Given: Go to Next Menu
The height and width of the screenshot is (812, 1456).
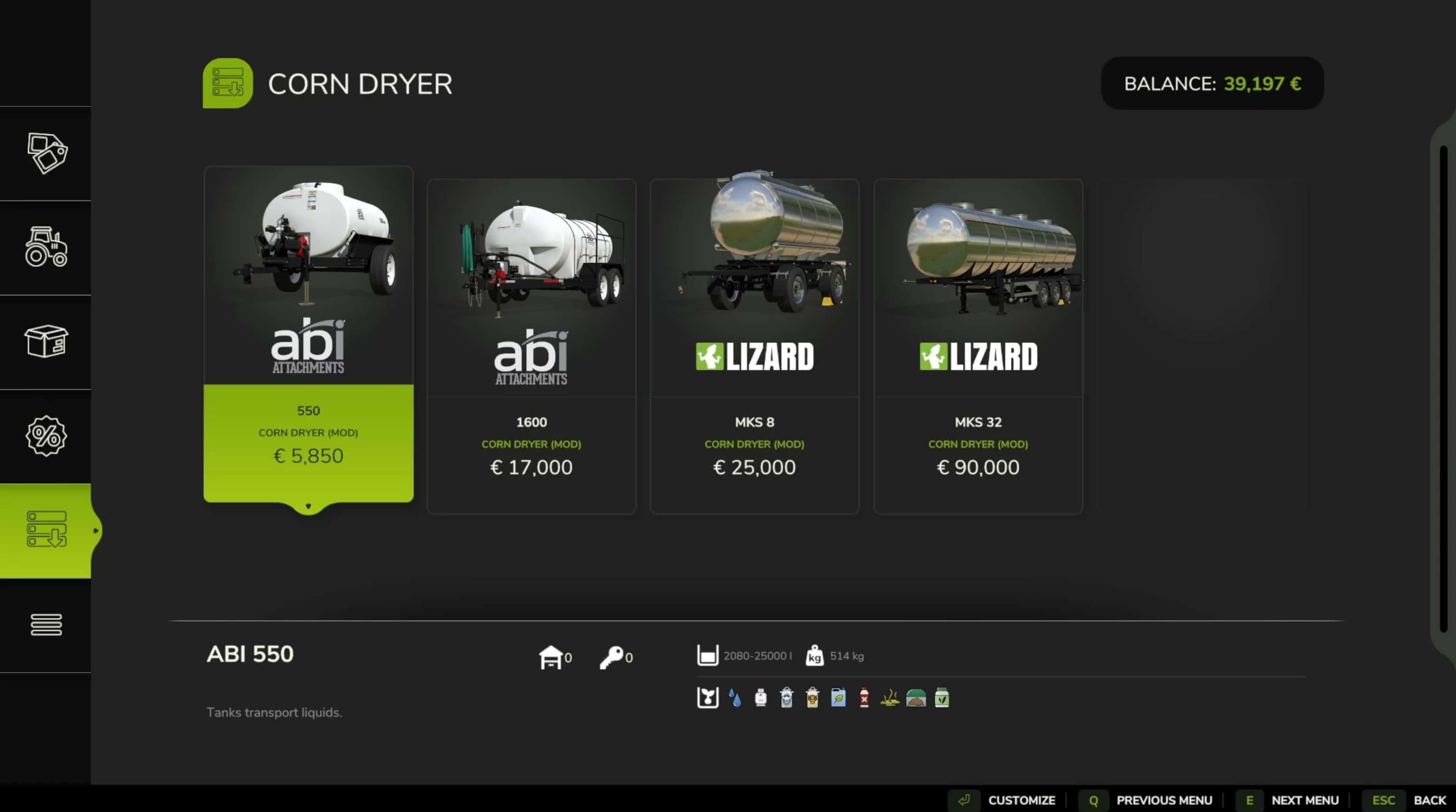Looking at the screenshot, I should pyautogui.click(x=1304, y=800).
